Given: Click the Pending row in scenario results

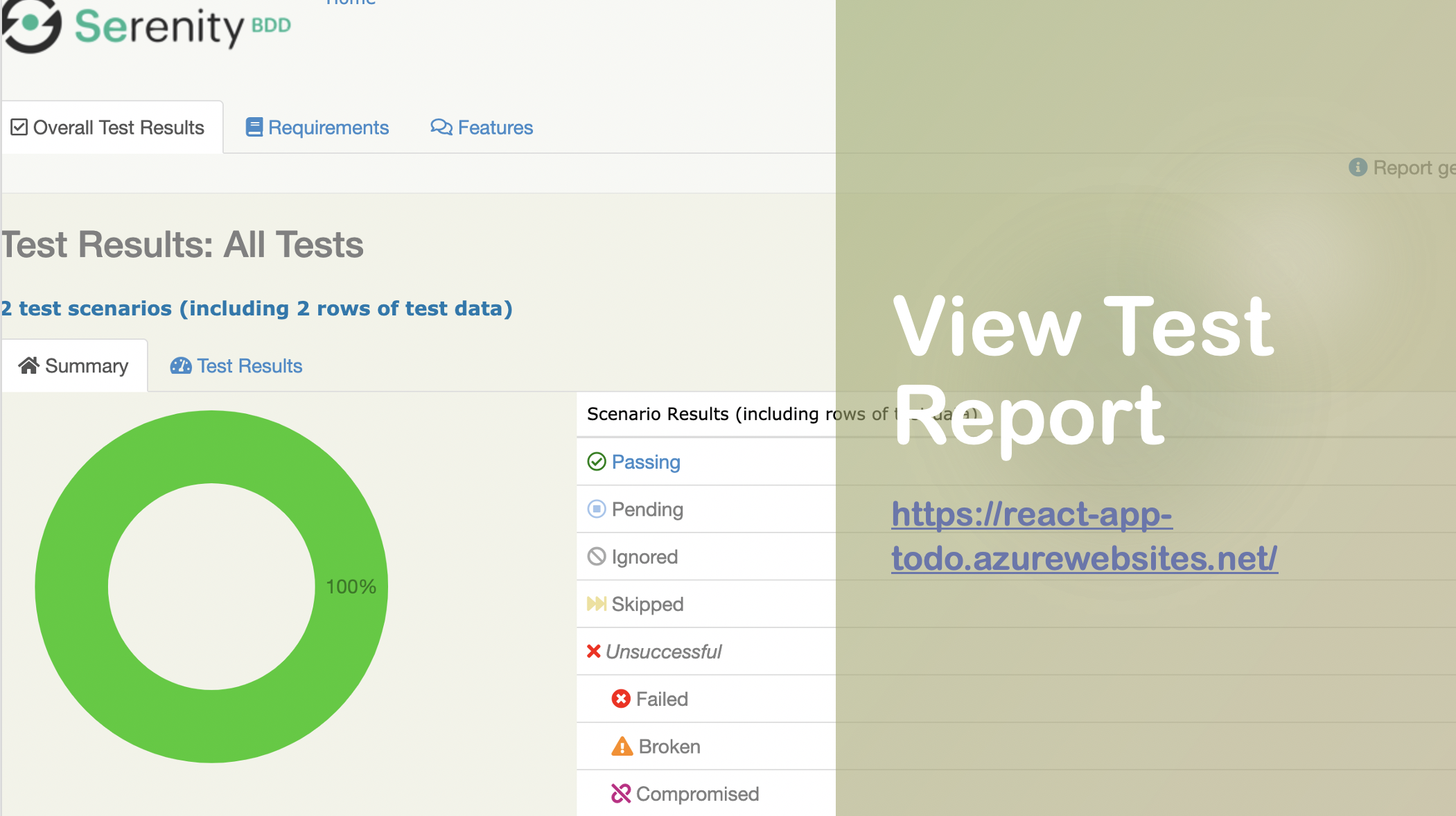Looking at the screenshot, I should [647, 510].
